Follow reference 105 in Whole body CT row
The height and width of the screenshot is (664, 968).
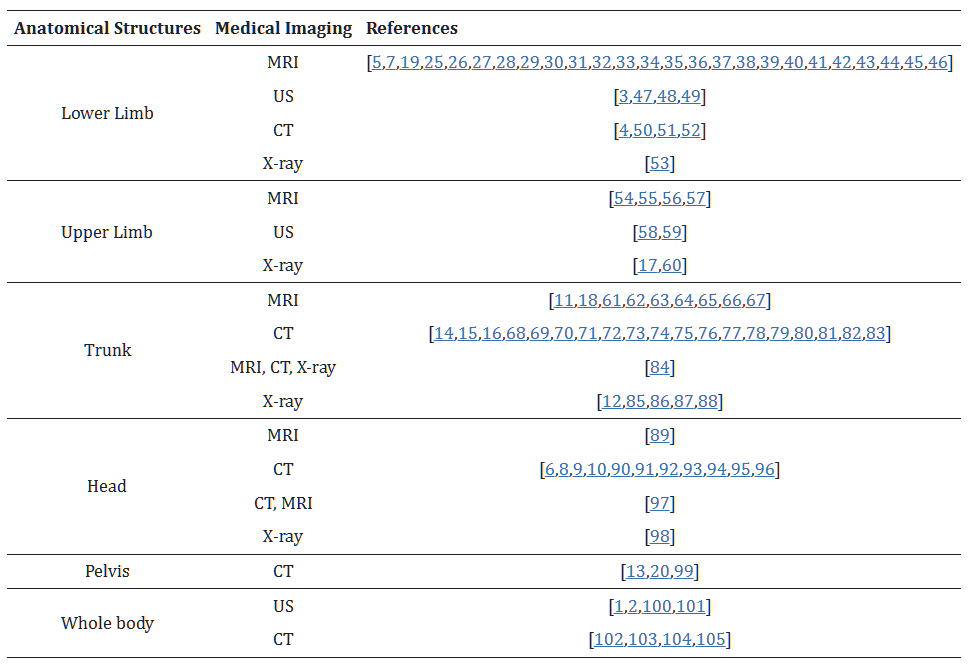pos(712,640)
